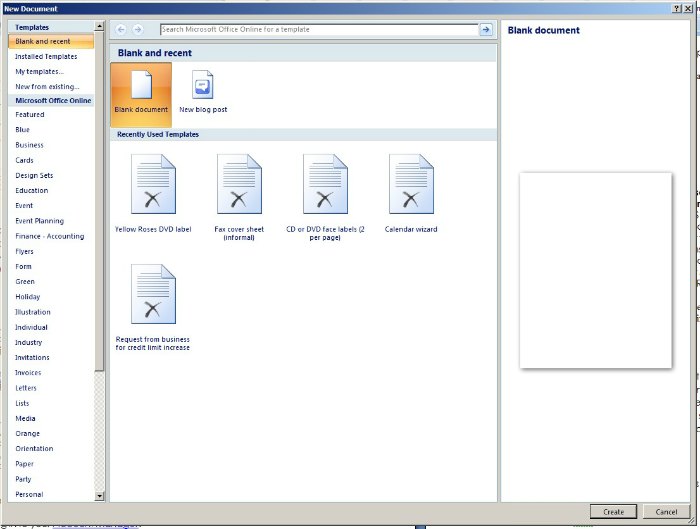
Task: Open Event Planning category
Action: [x=39, y=221]
